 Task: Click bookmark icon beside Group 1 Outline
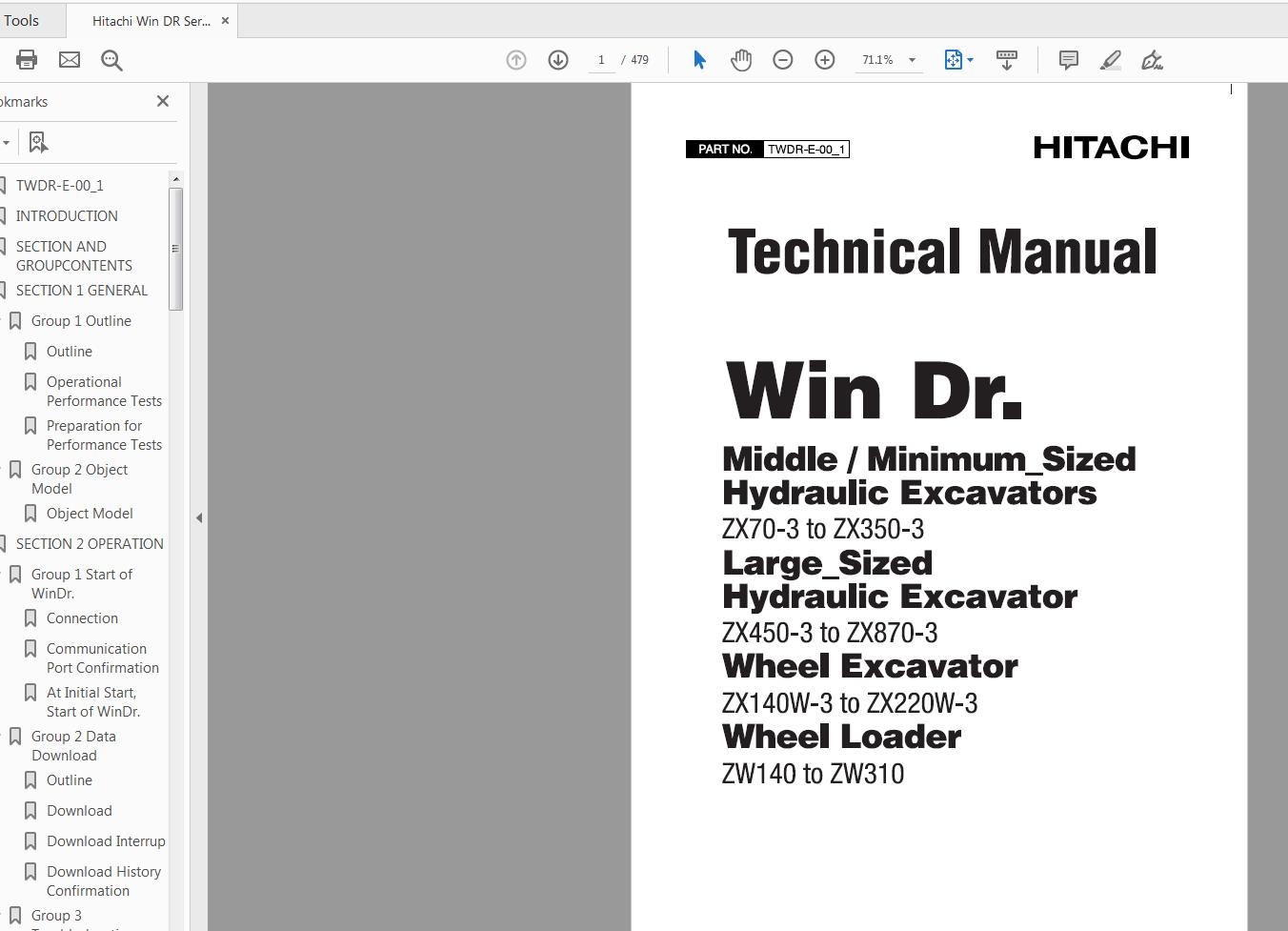[x=15, y=321]
